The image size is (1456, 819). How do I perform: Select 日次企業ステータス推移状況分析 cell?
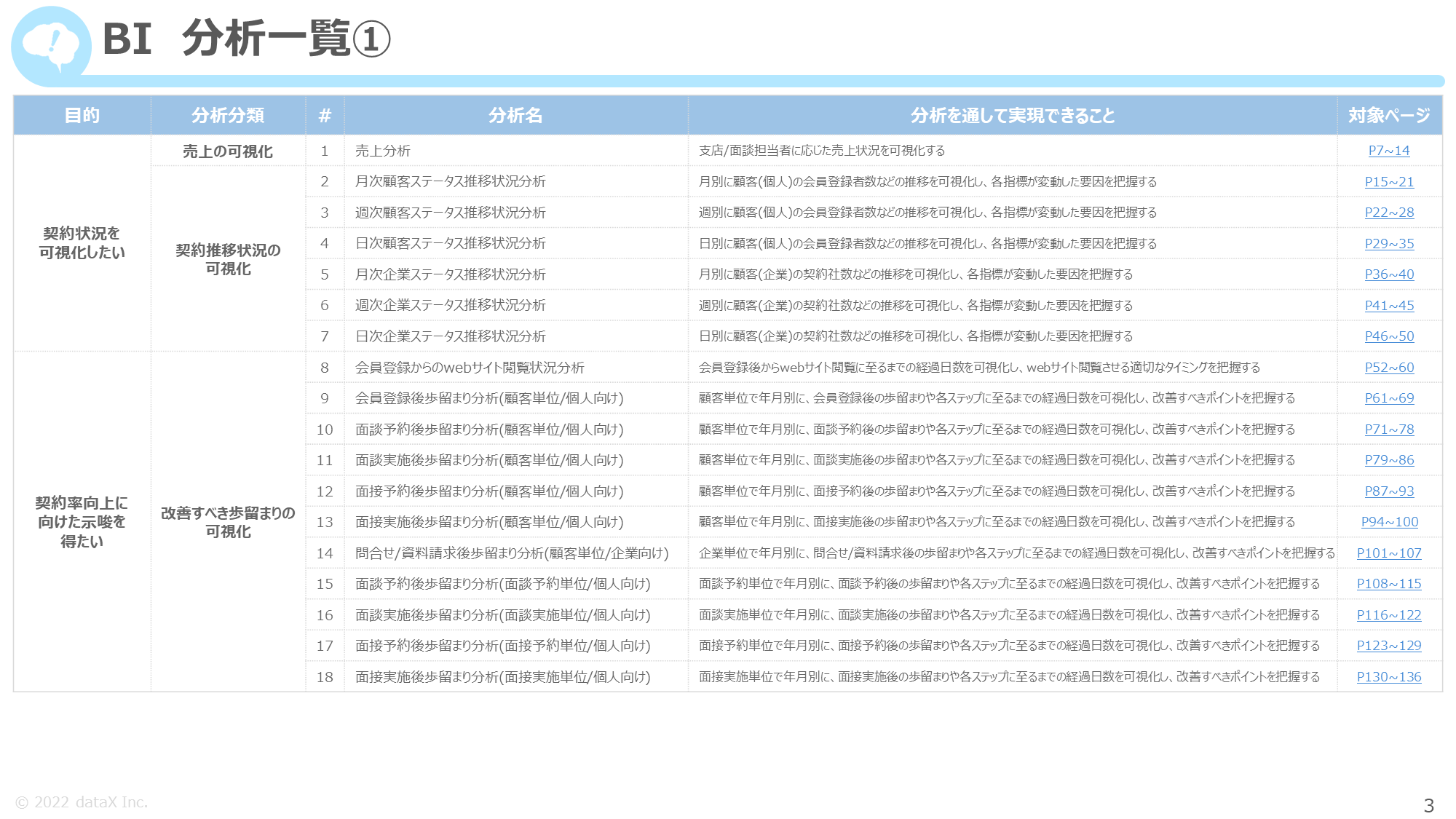[515, 336]
